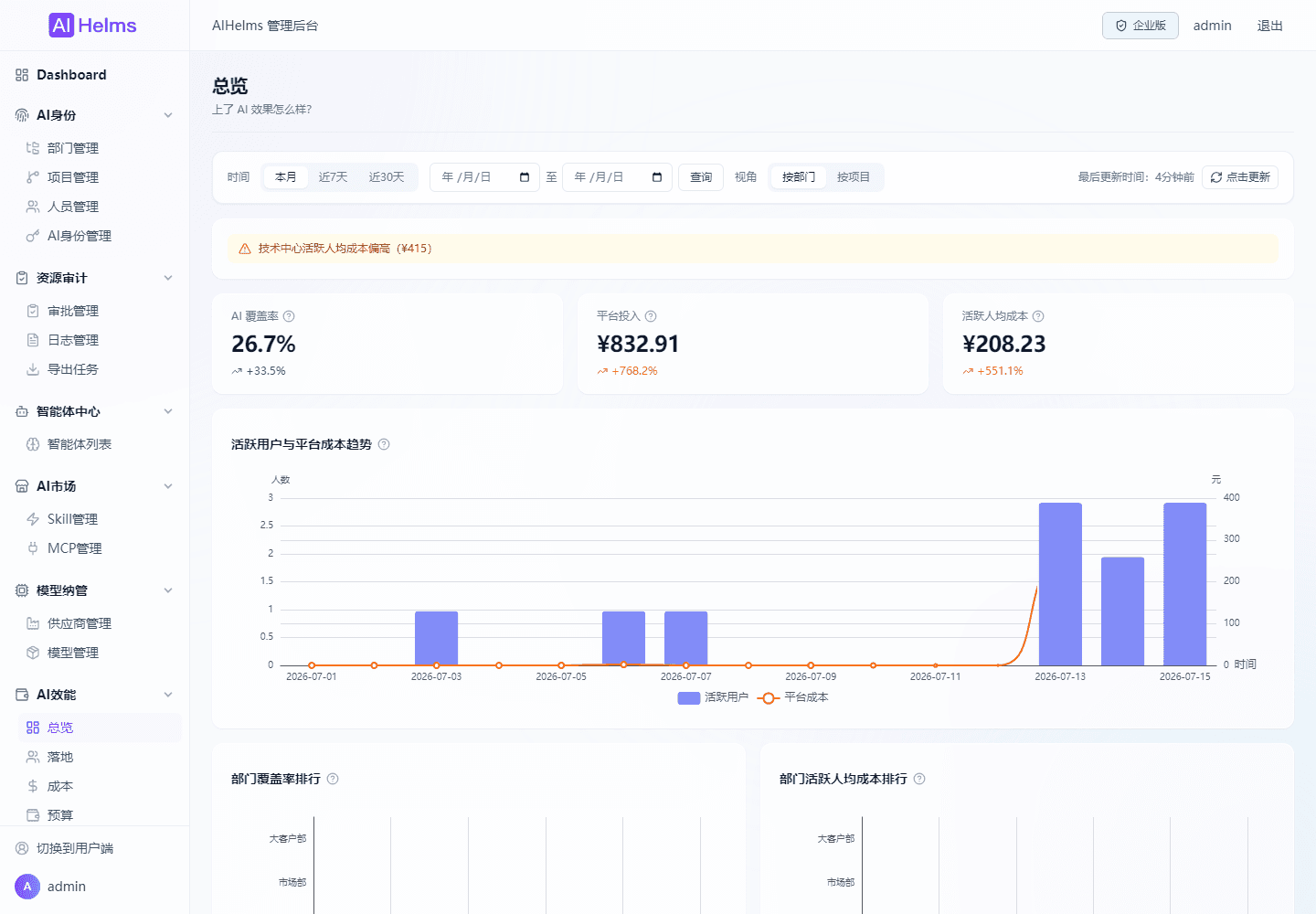Click admin in top header
Viewport: 1316px width, 914px height.
(x=1213, y=26)
